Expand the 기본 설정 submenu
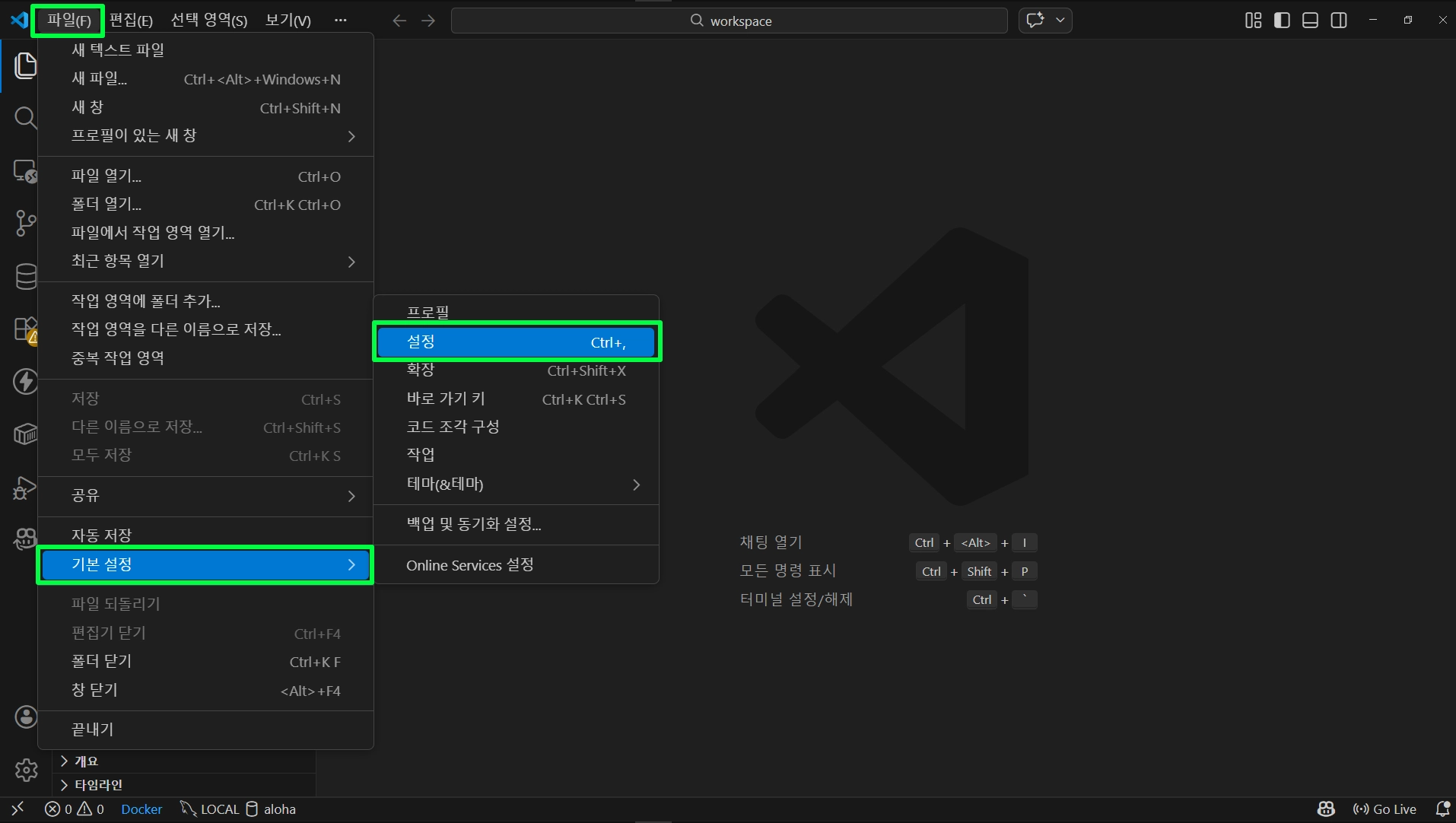The image size is (1456, 823). 205,564
